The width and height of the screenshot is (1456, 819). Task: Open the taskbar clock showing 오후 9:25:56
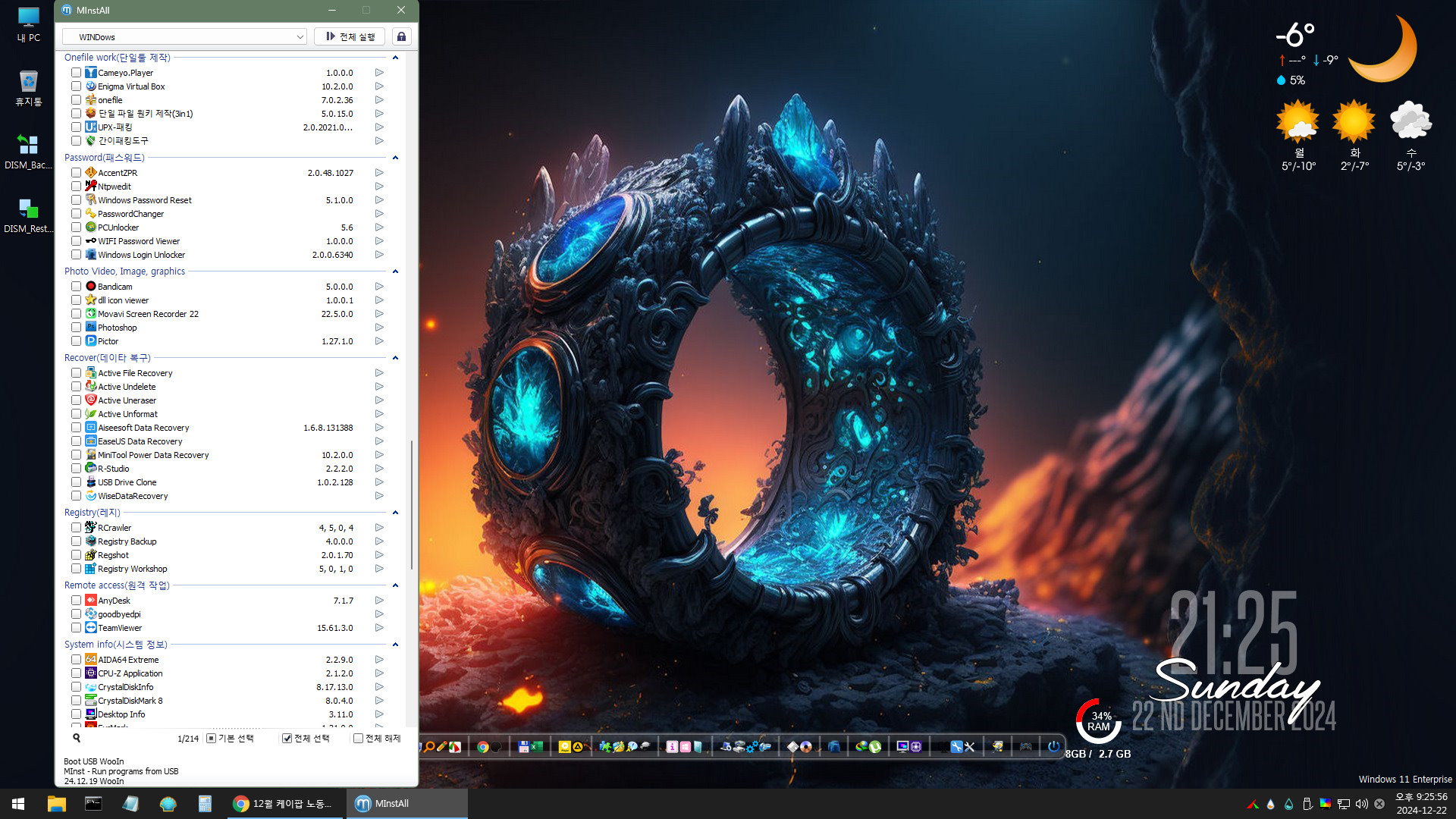click(x=1421, y=804)
